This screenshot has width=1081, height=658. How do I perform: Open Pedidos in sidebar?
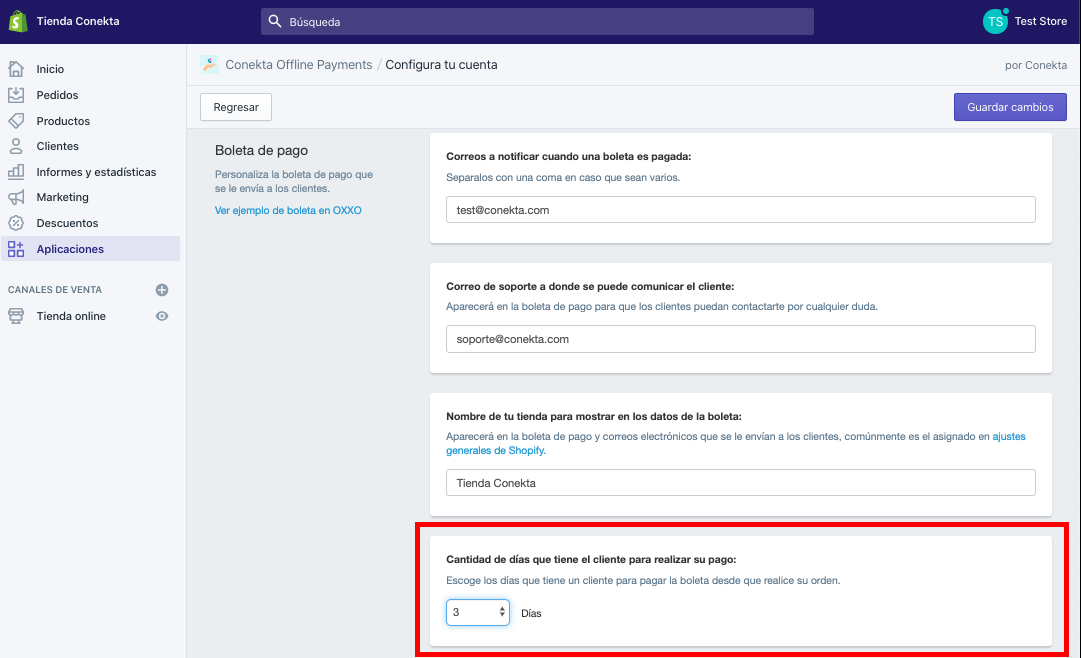[x=57, y=95]
